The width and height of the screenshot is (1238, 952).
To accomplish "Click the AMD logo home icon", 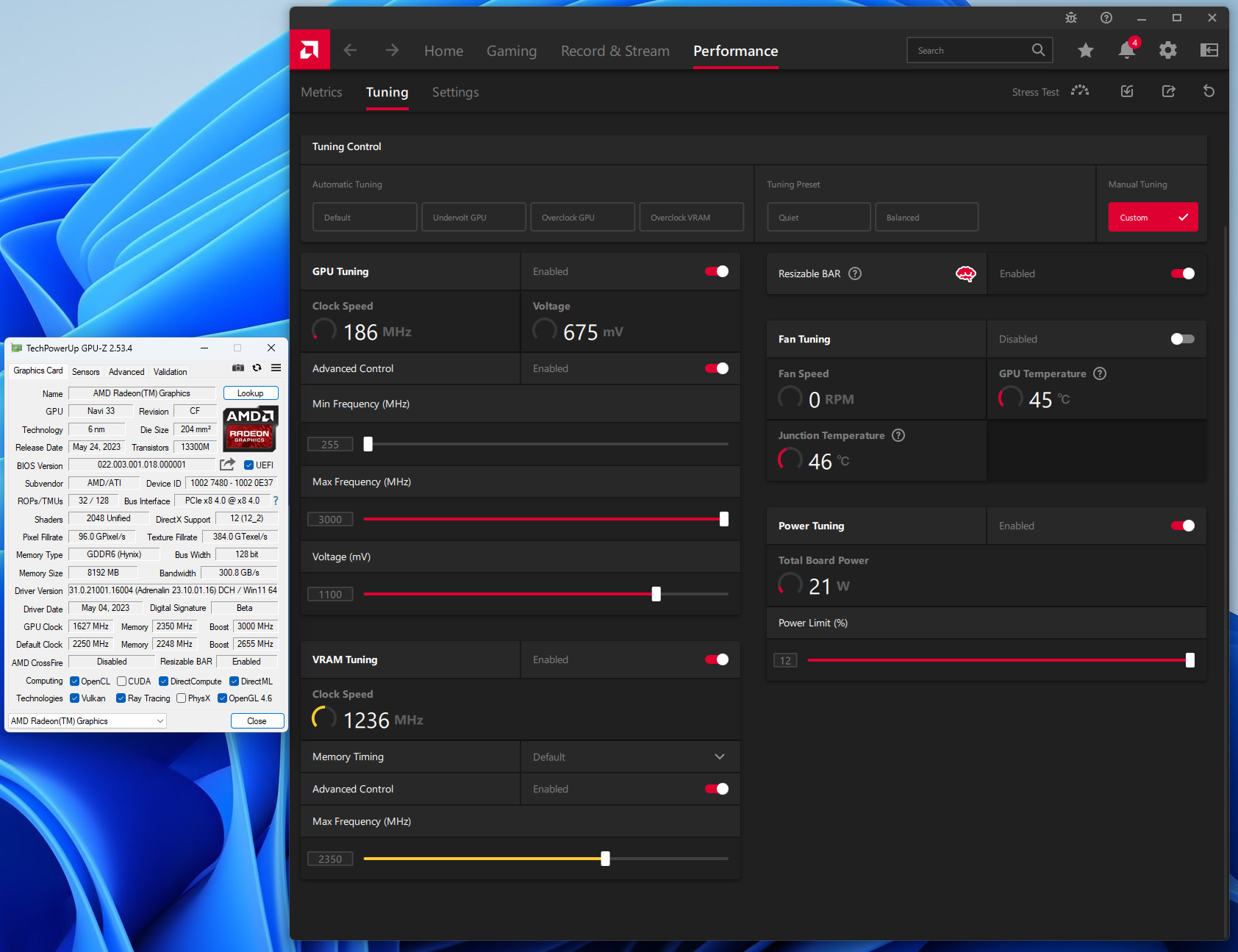I will coord(309,50).
